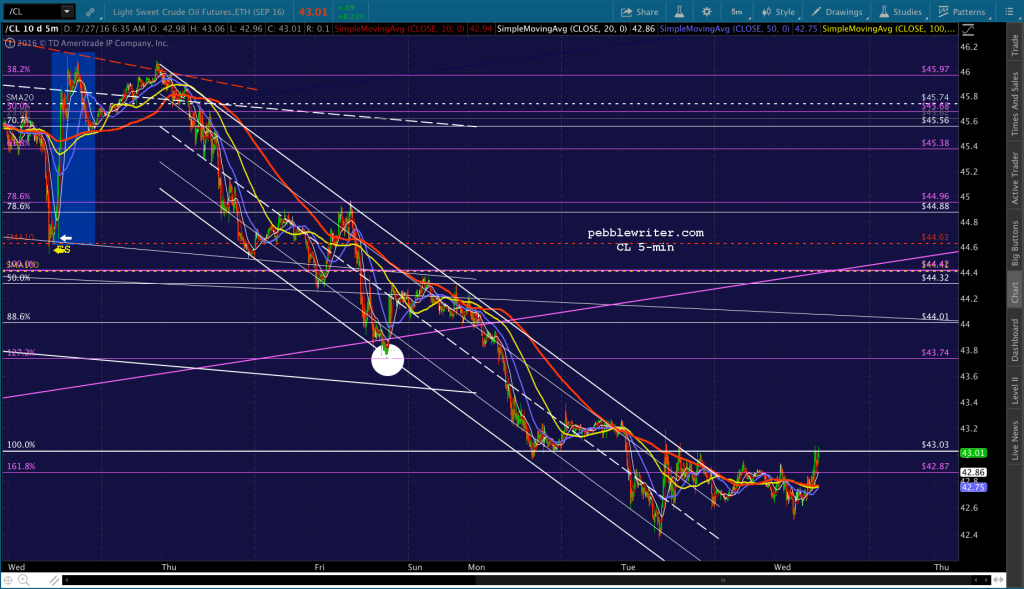Open the Live News side tab
The height and width of the screenshot is (589, 1024).
(x=1015, y=439)
